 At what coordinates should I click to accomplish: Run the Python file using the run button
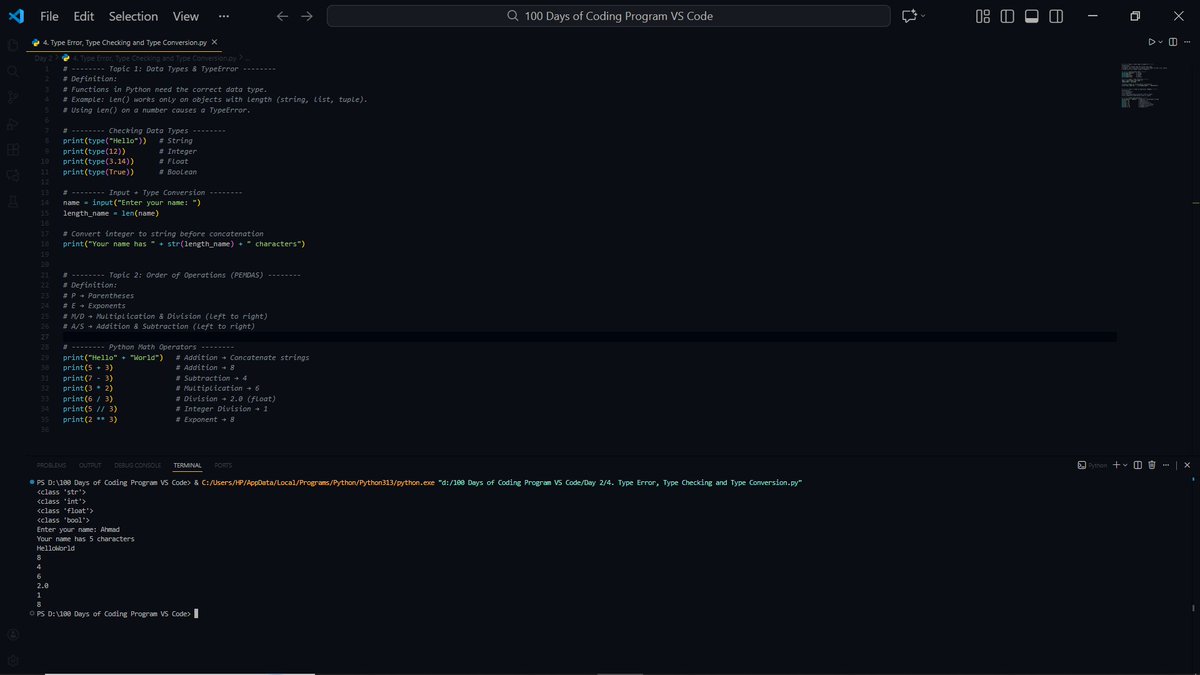pos(1152,42)
